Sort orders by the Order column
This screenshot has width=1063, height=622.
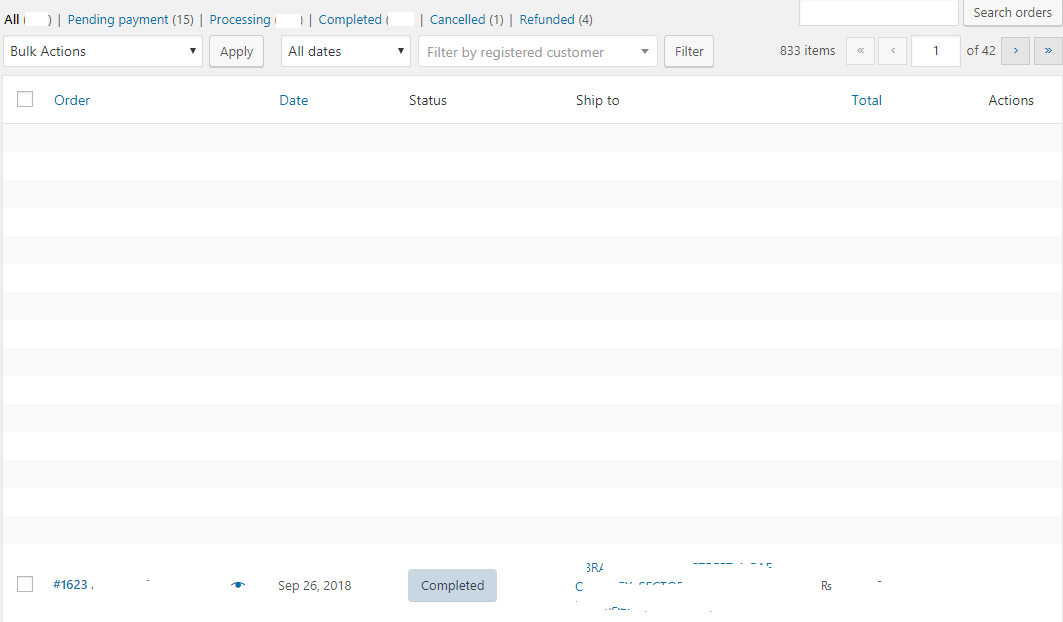(x=72, y=100)
